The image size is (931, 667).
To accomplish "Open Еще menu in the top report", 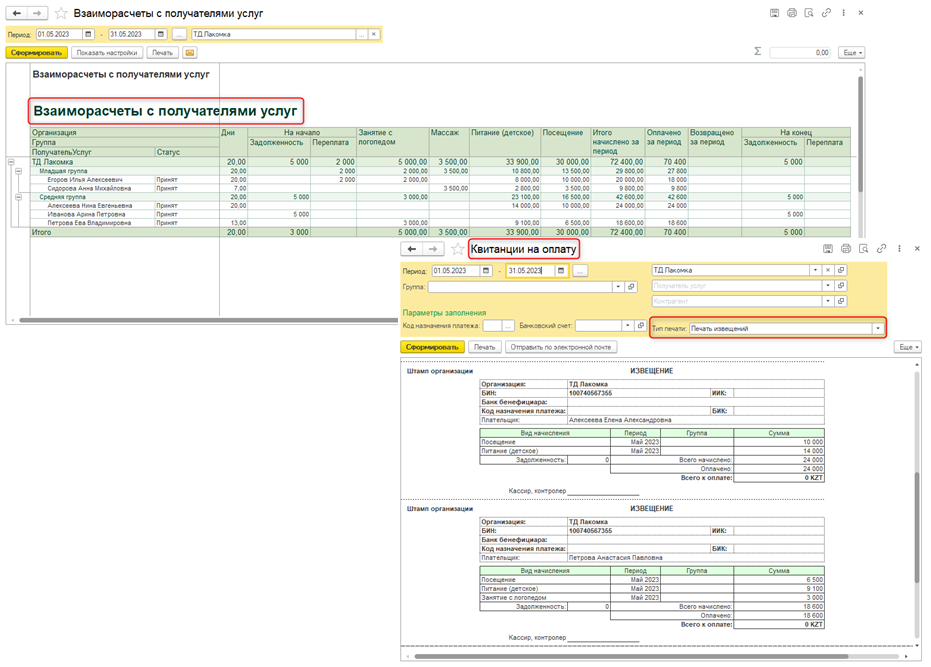I will coord(852,52).
